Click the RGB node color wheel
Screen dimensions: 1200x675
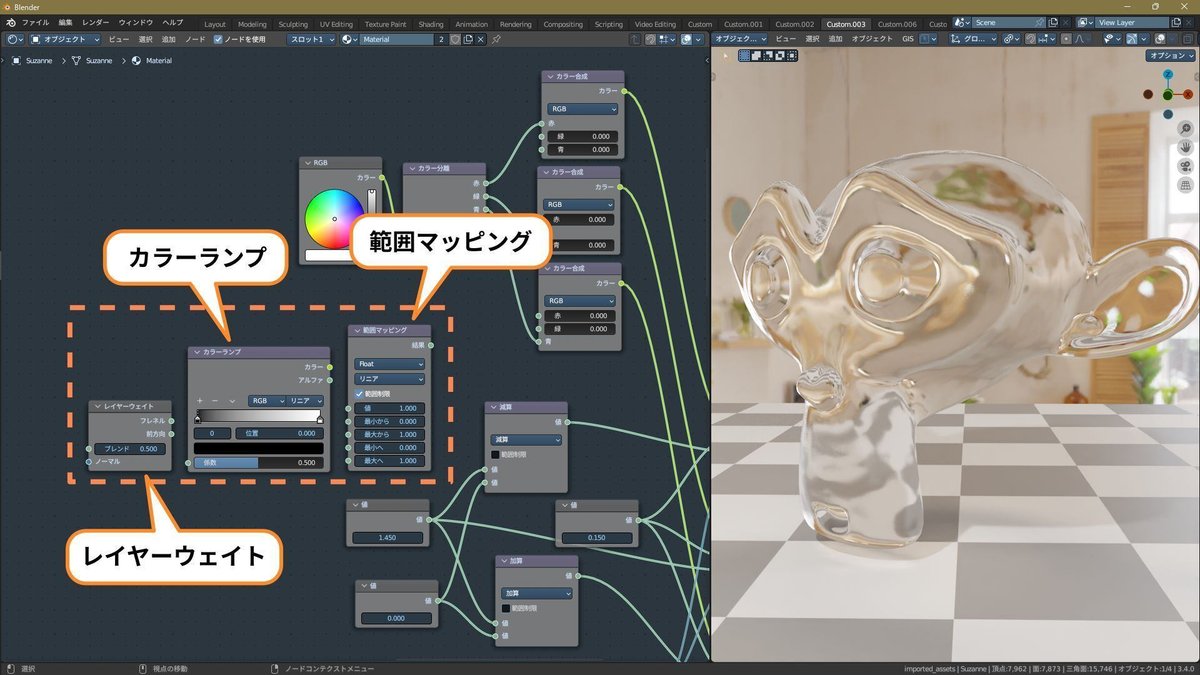point(334,217)
